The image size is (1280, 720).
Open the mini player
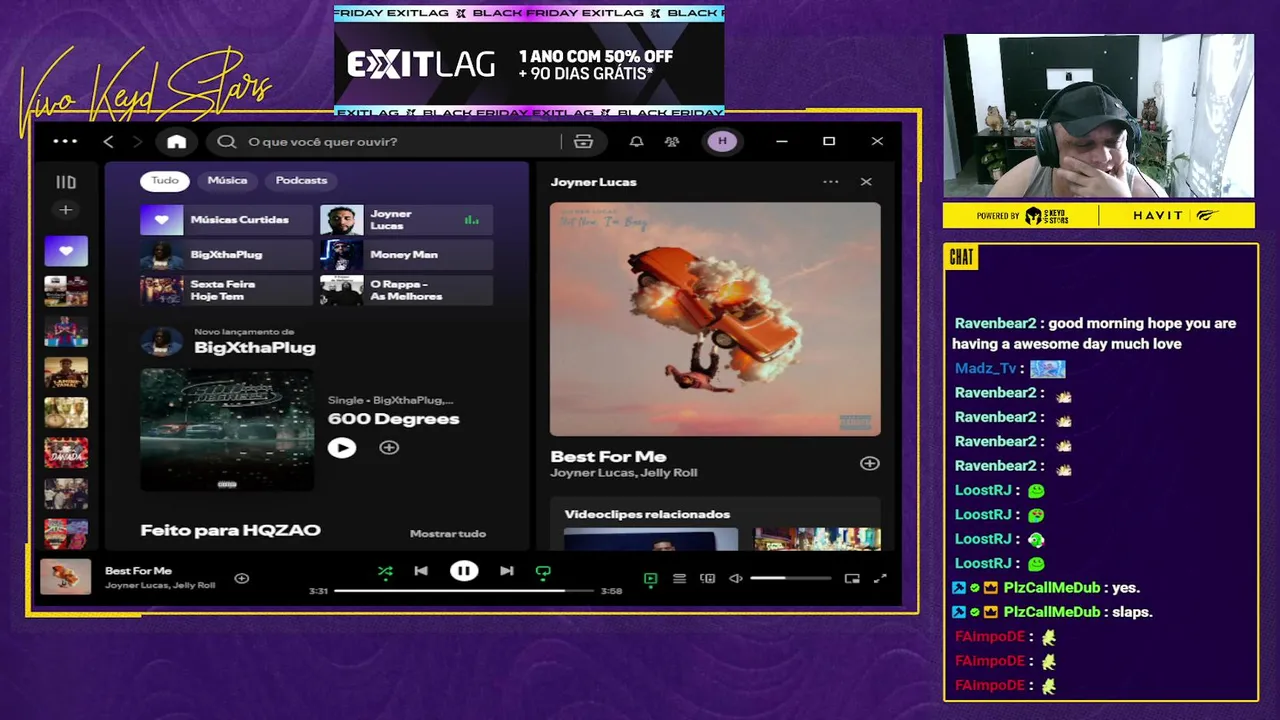click(x=852, y=579)
